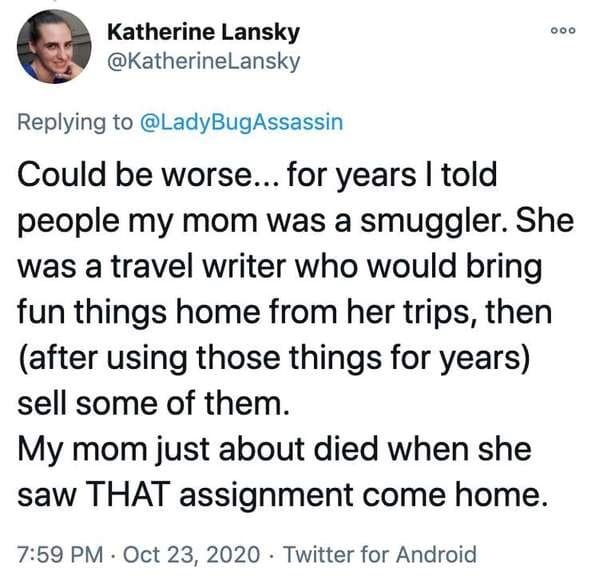
Task: Open the Twitter for Android source link
Action: [380, 555]
